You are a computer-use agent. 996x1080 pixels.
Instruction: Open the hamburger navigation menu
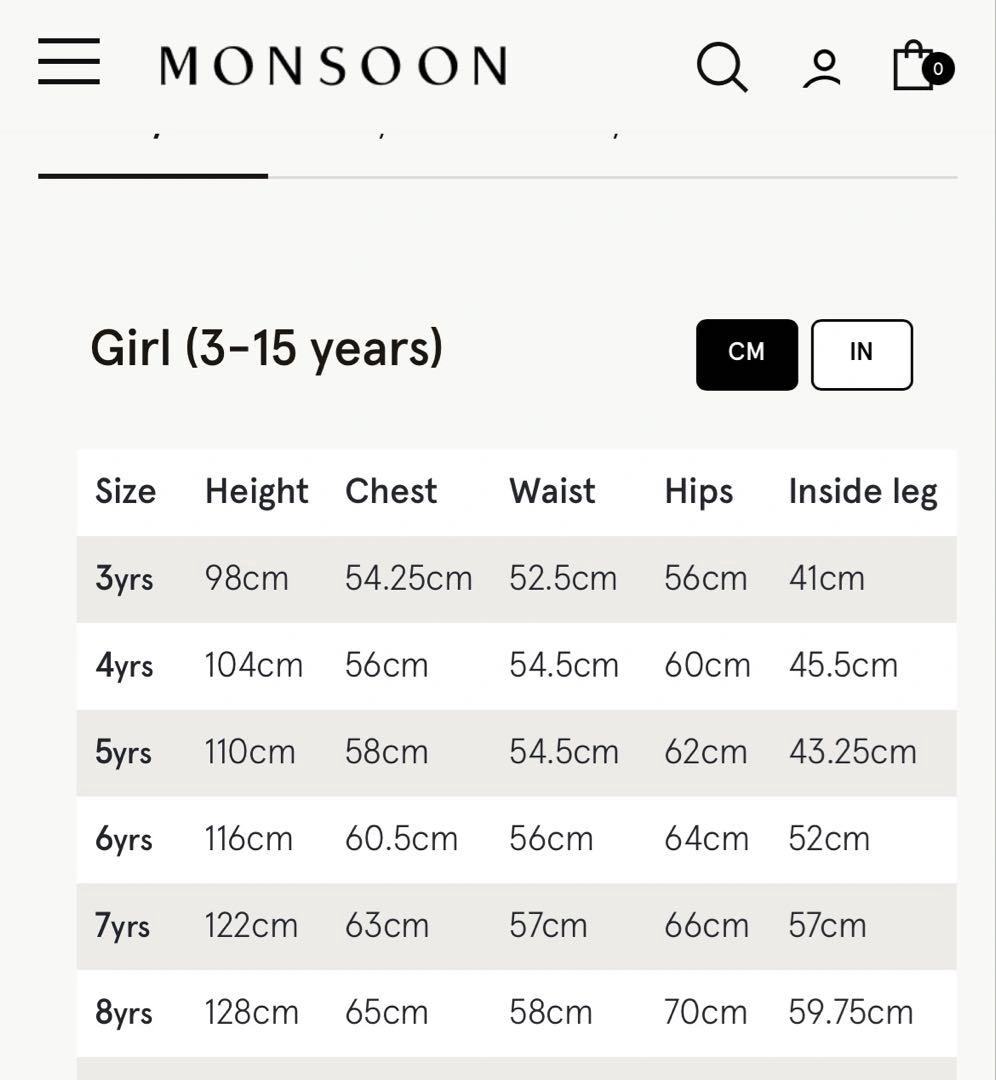click(x=69, y=62)
